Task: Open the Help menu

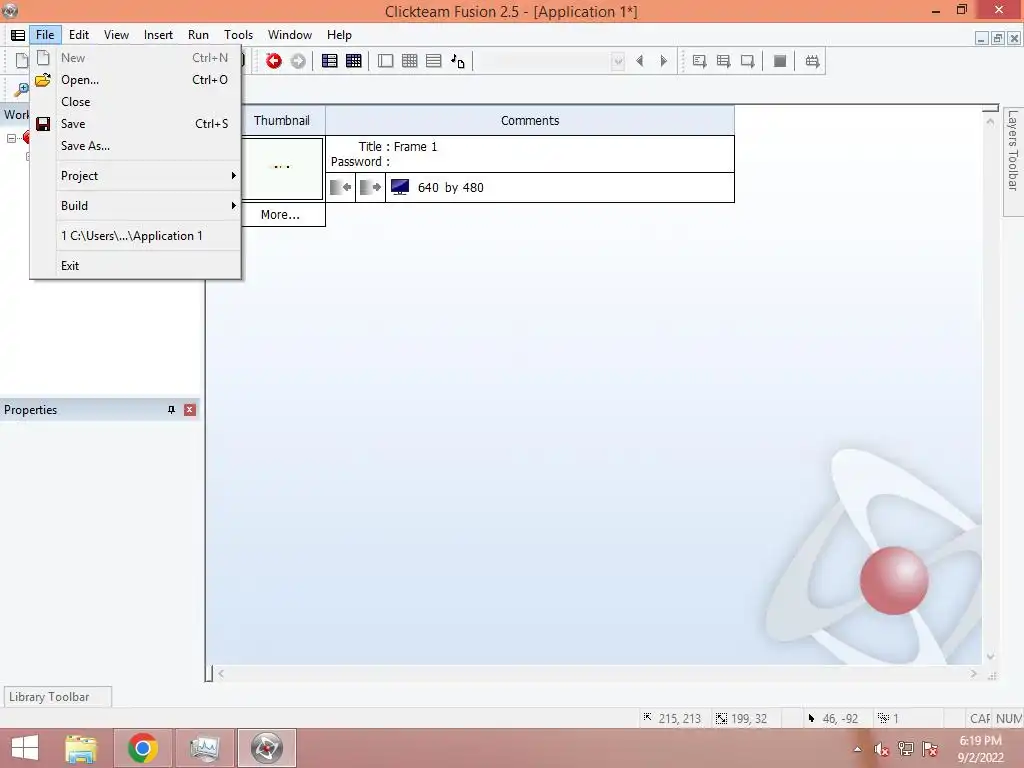Action: [340, 35]
